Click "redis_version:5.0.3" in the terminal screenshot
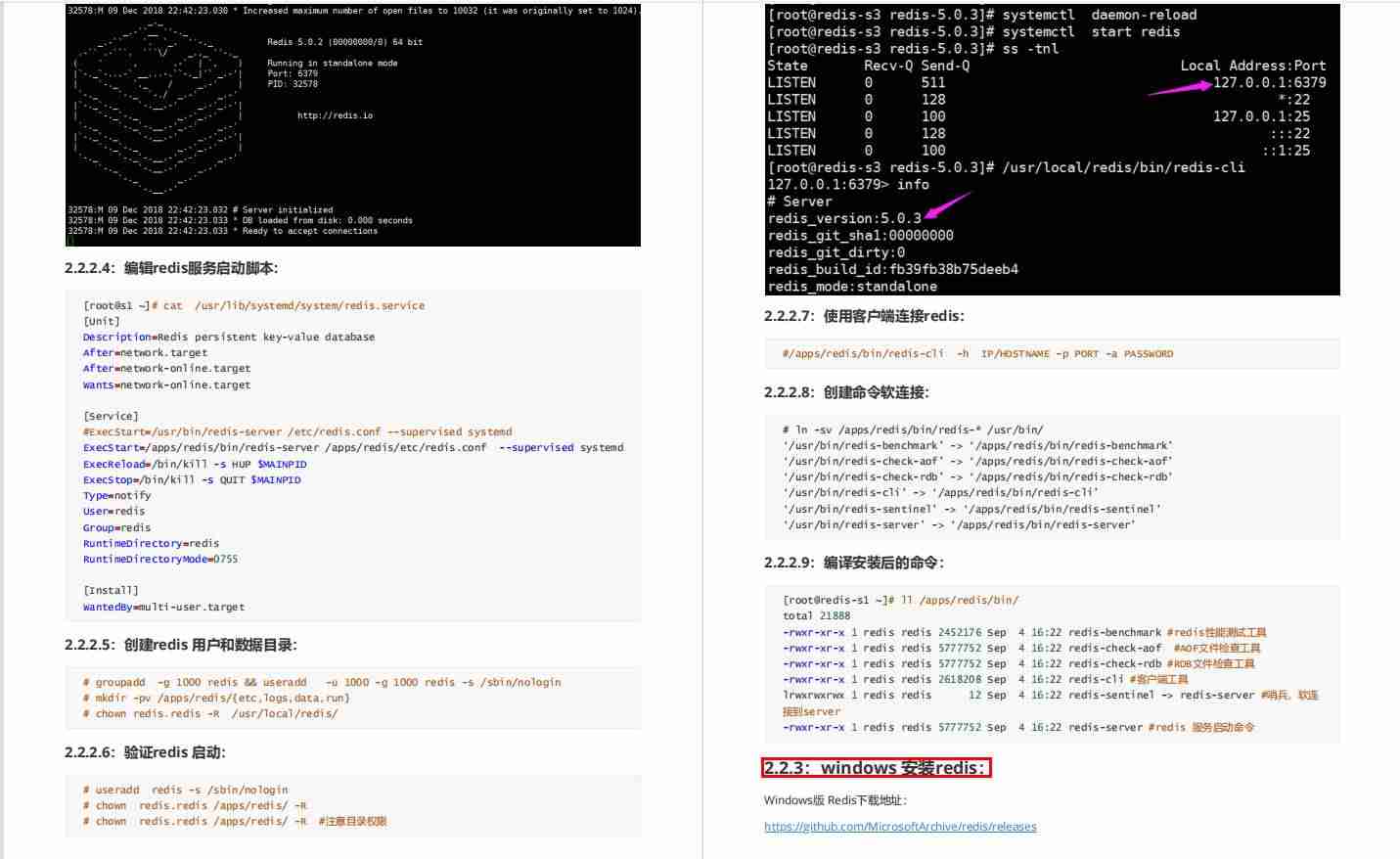1400x859 pixels. [844, 218]
